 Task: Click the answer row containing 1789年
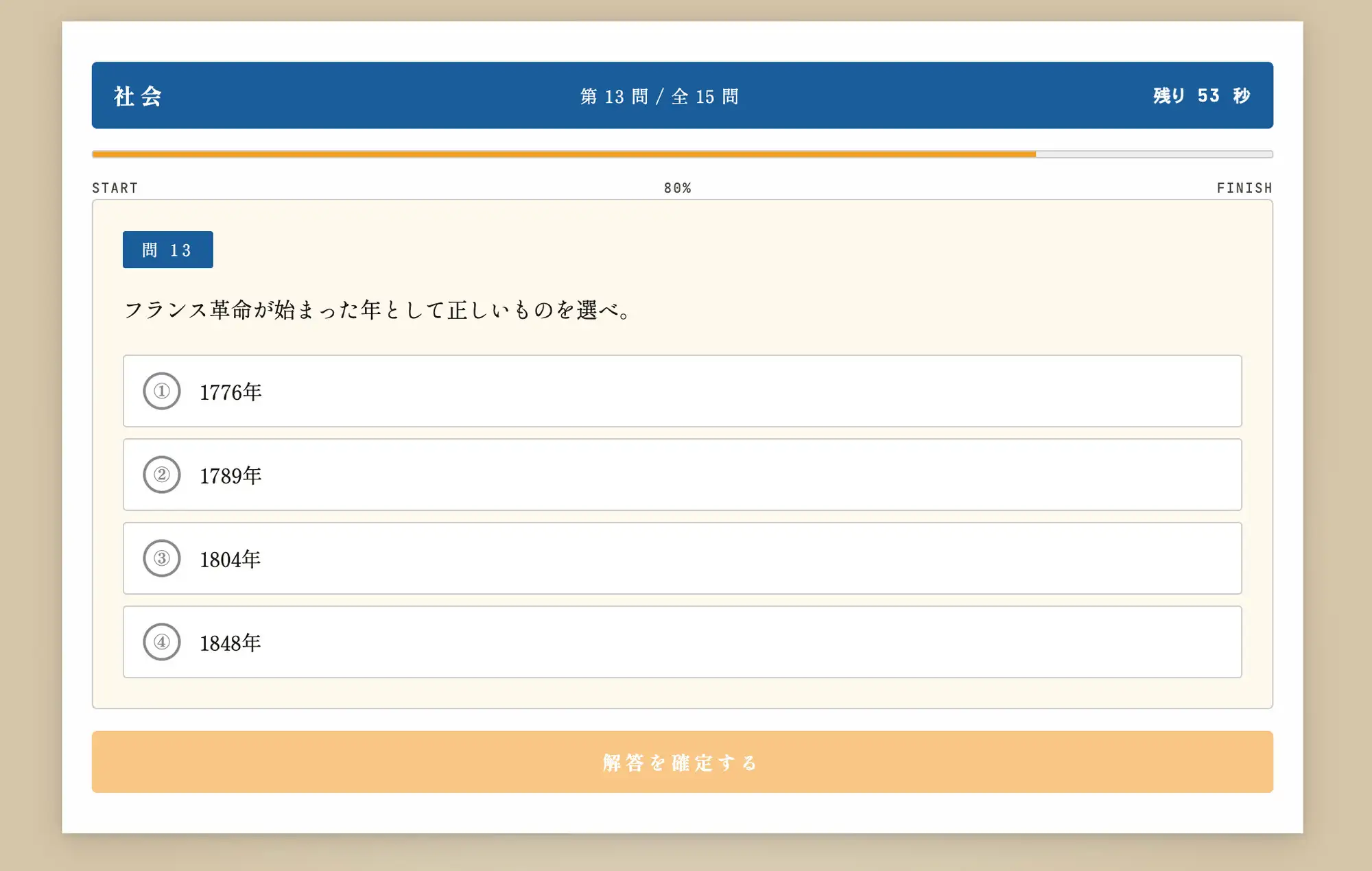[682, 475]
